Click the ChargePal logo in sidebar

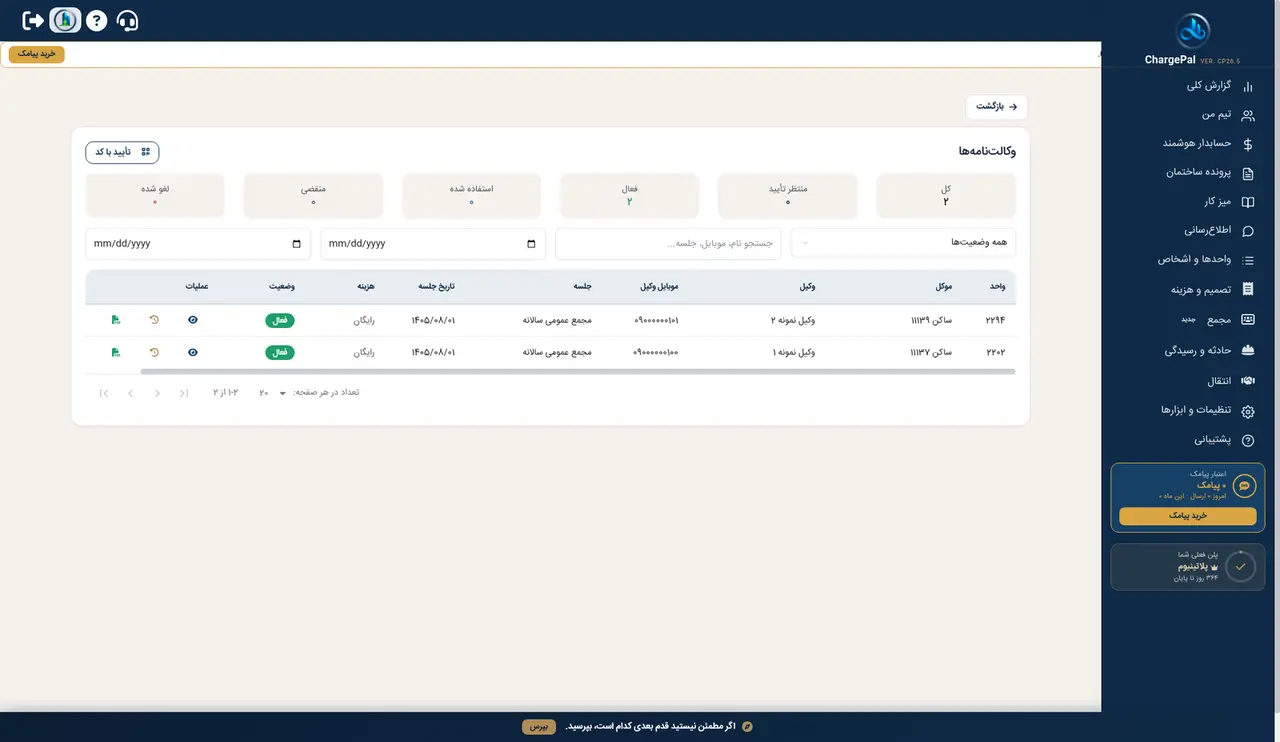[1192, 31]
